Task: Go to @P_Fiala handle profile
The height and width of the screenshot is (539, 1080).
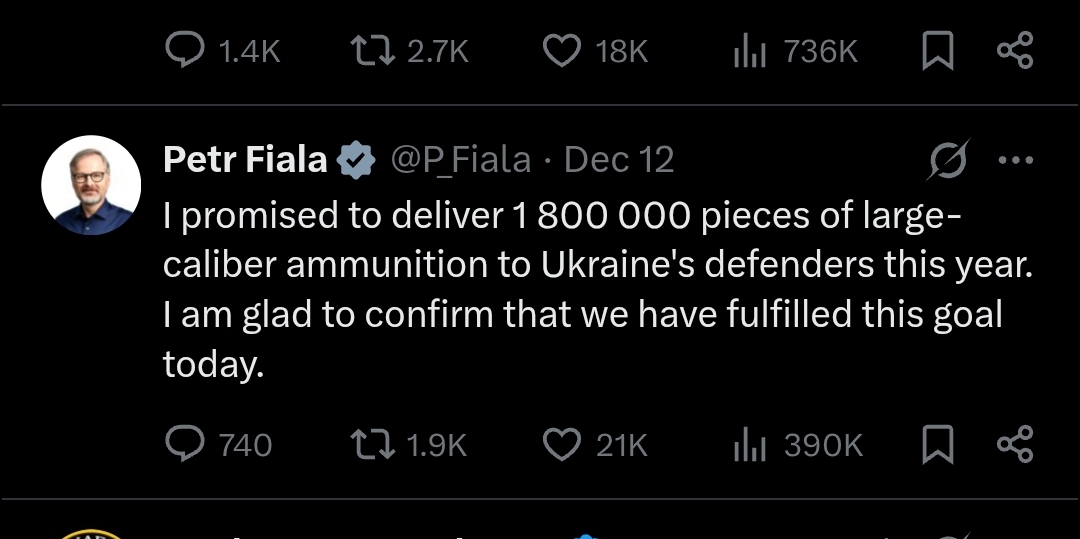Action: coord(459,160)
